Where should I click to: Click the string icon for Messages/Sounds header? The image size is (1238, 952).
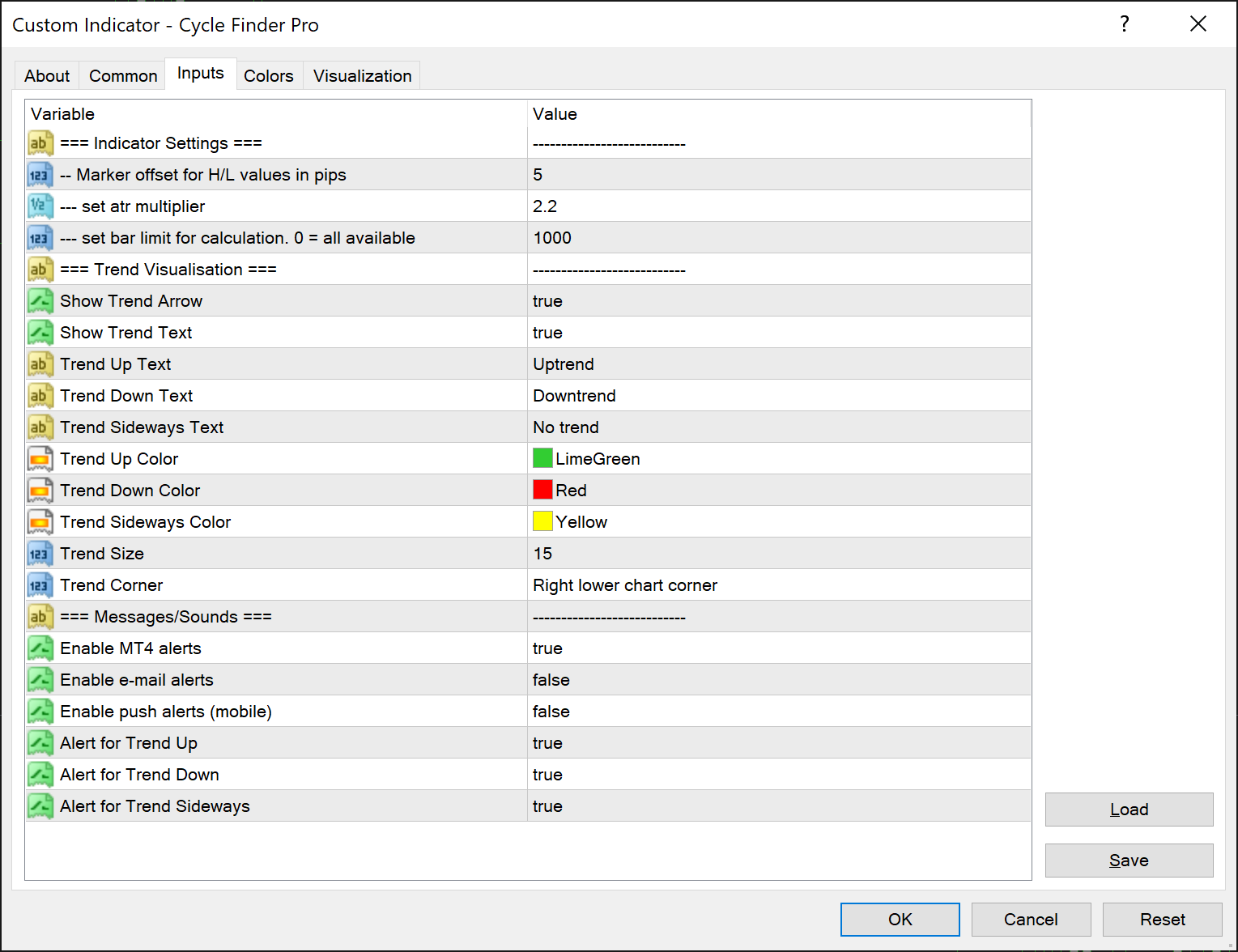tap(40, 617)
